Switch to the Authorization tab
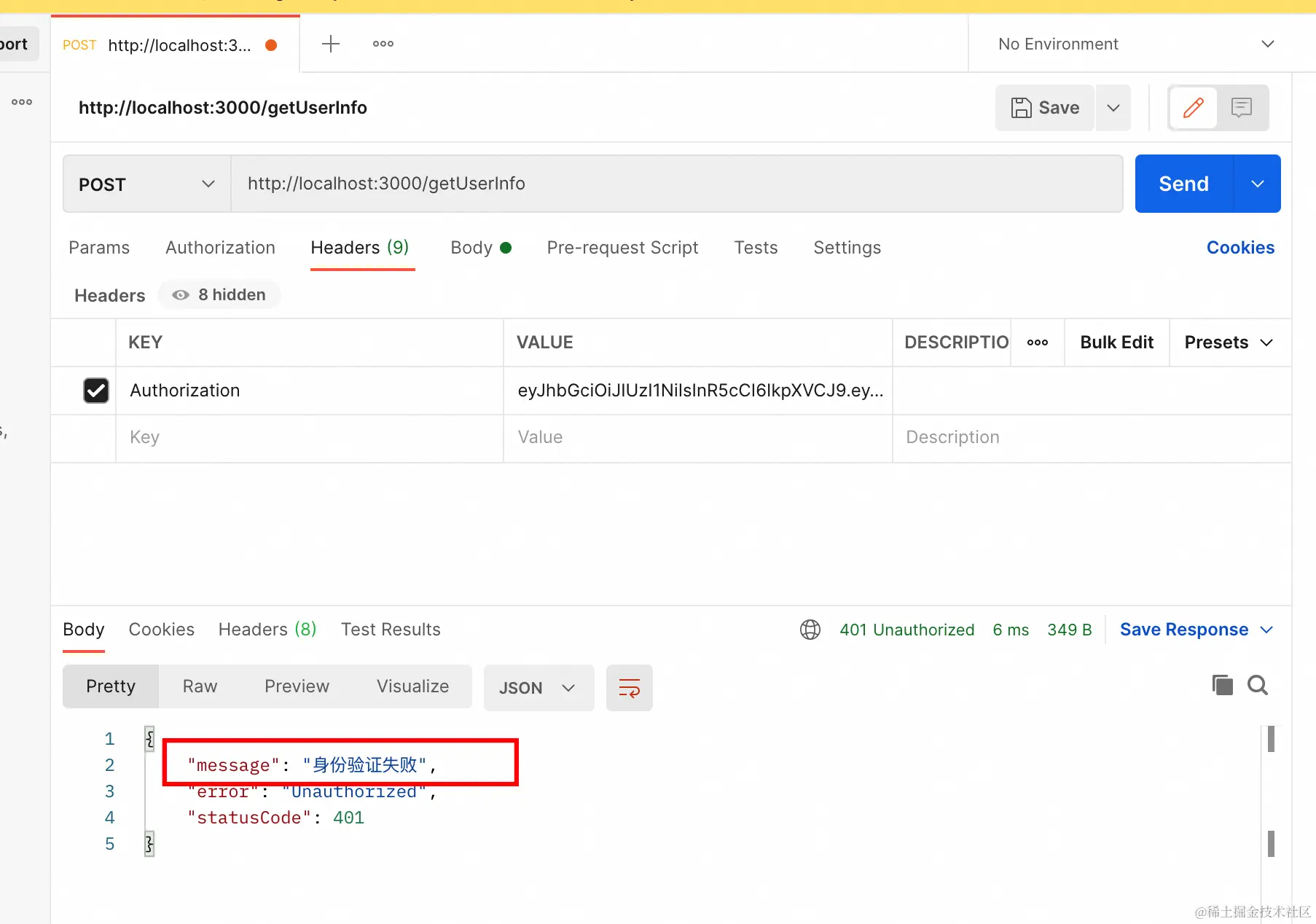This screenshot has width=1316, height=924. pos(220,248)
